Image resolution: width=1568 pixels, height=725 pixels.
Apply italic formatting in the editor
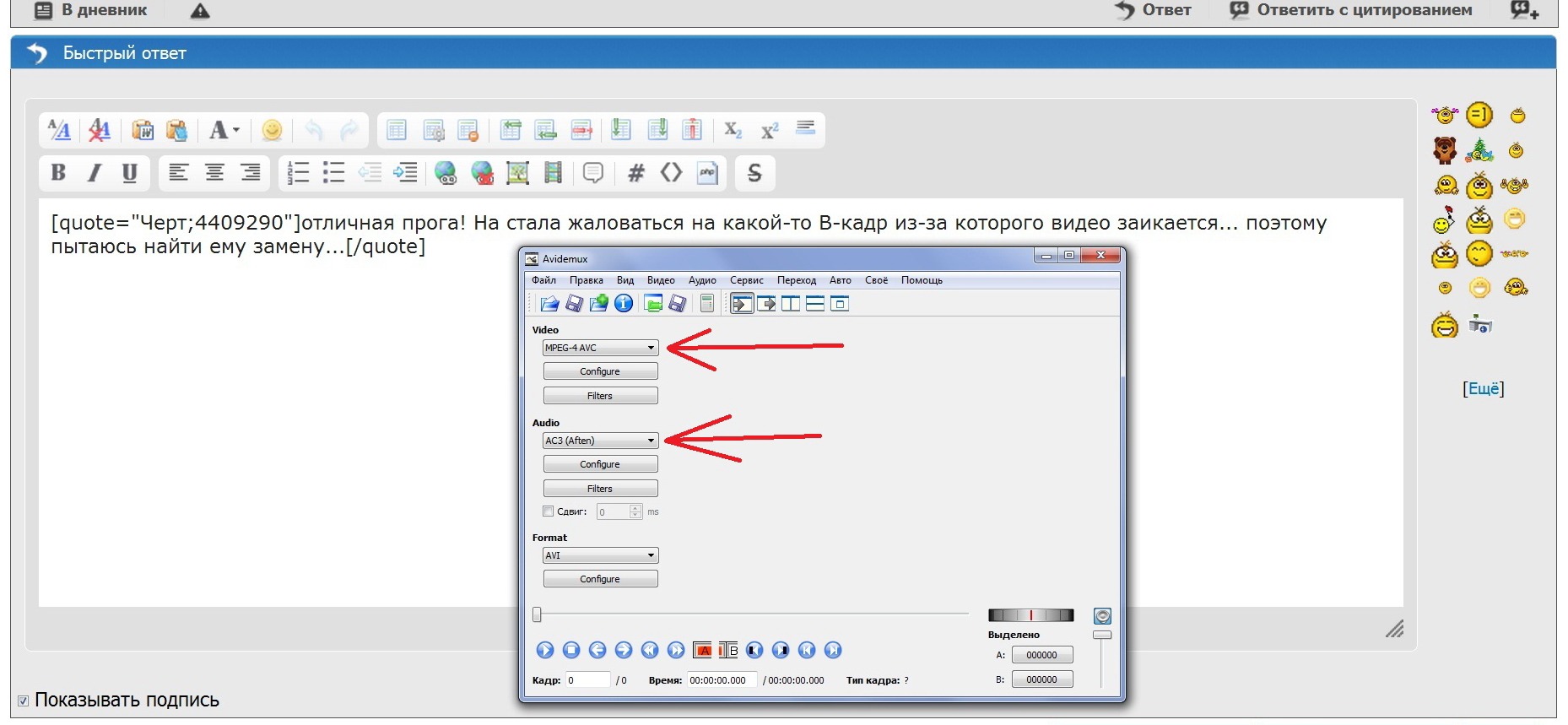click(95, 173)
